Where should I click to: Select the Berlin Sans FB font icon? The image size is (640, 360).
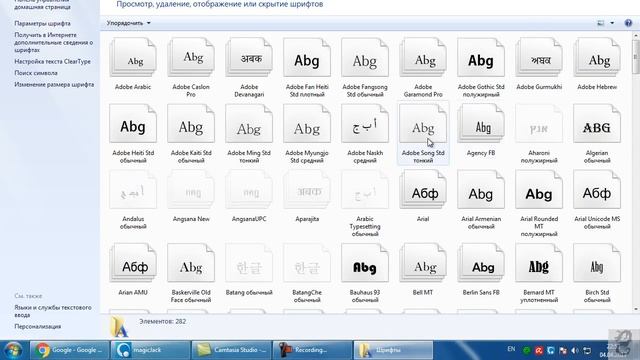[481, 263]
